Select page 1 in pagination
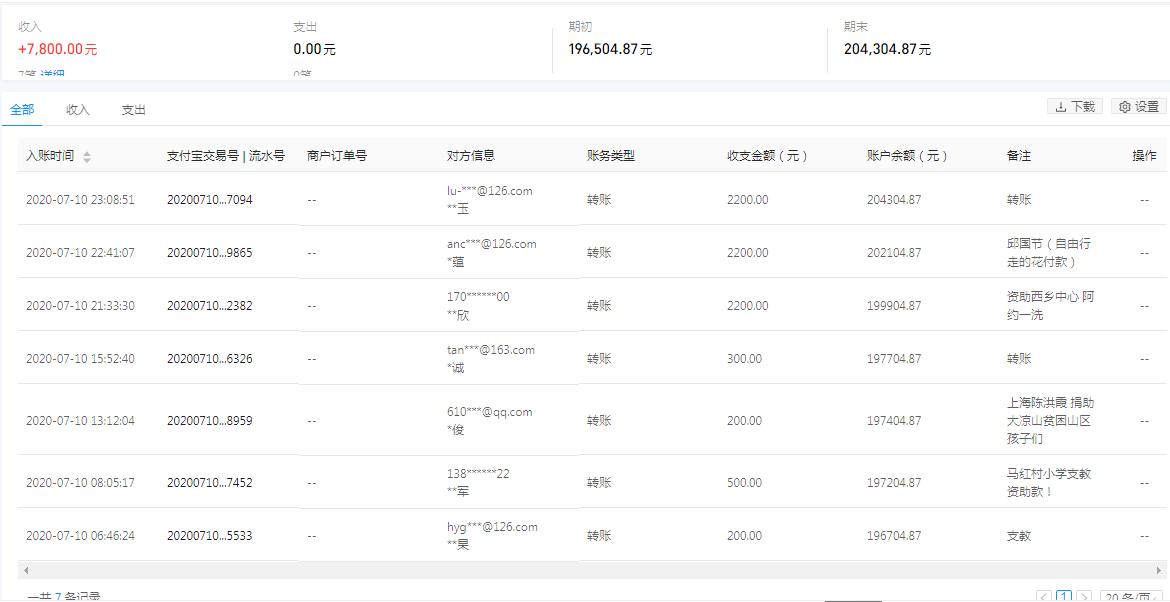Viewport: 1170px width, 602px height. 1064,597
